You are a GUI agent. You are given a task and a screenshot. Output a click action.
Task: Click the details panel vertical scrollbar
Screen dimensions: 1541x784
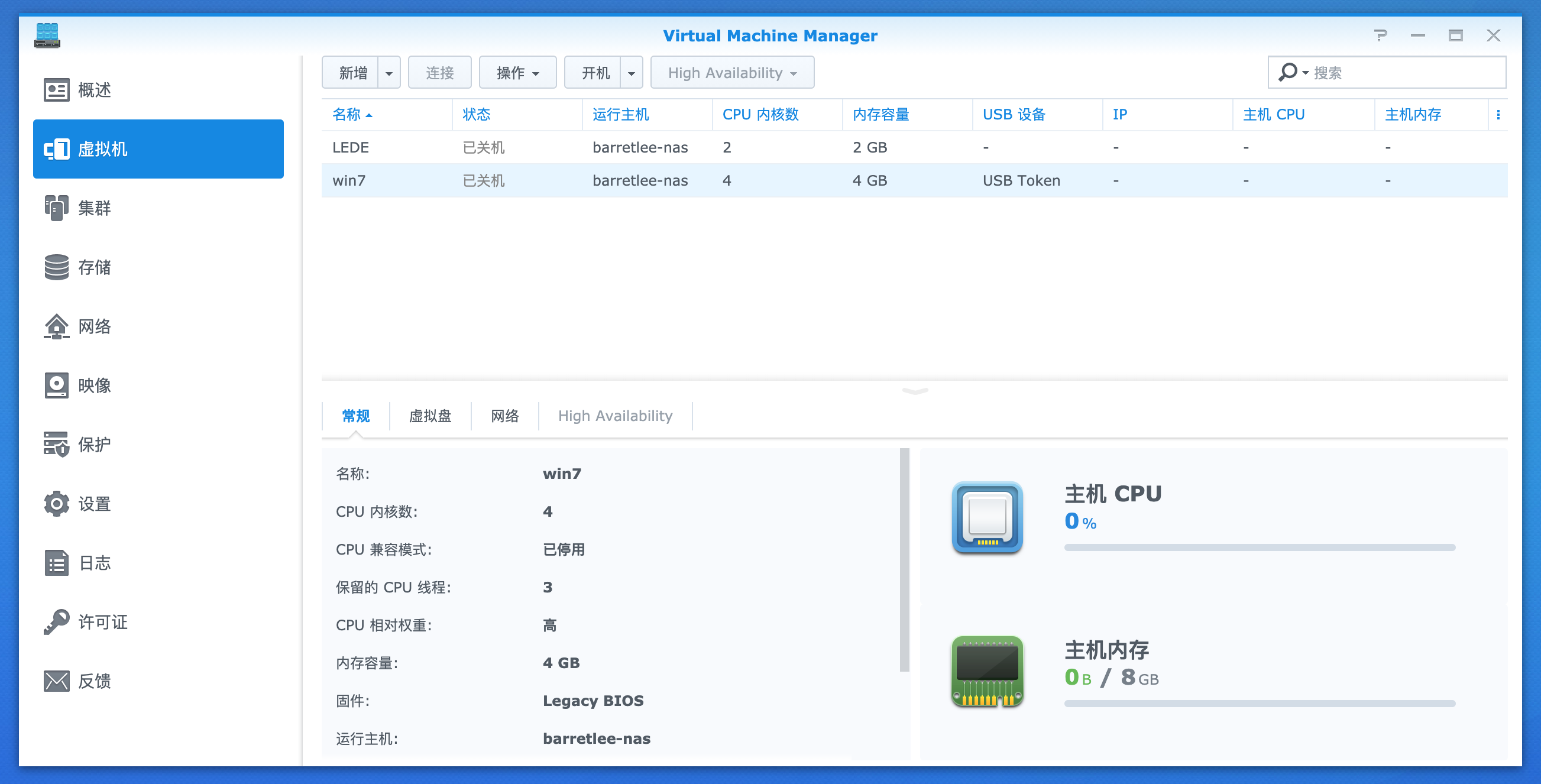pos(904,559)
